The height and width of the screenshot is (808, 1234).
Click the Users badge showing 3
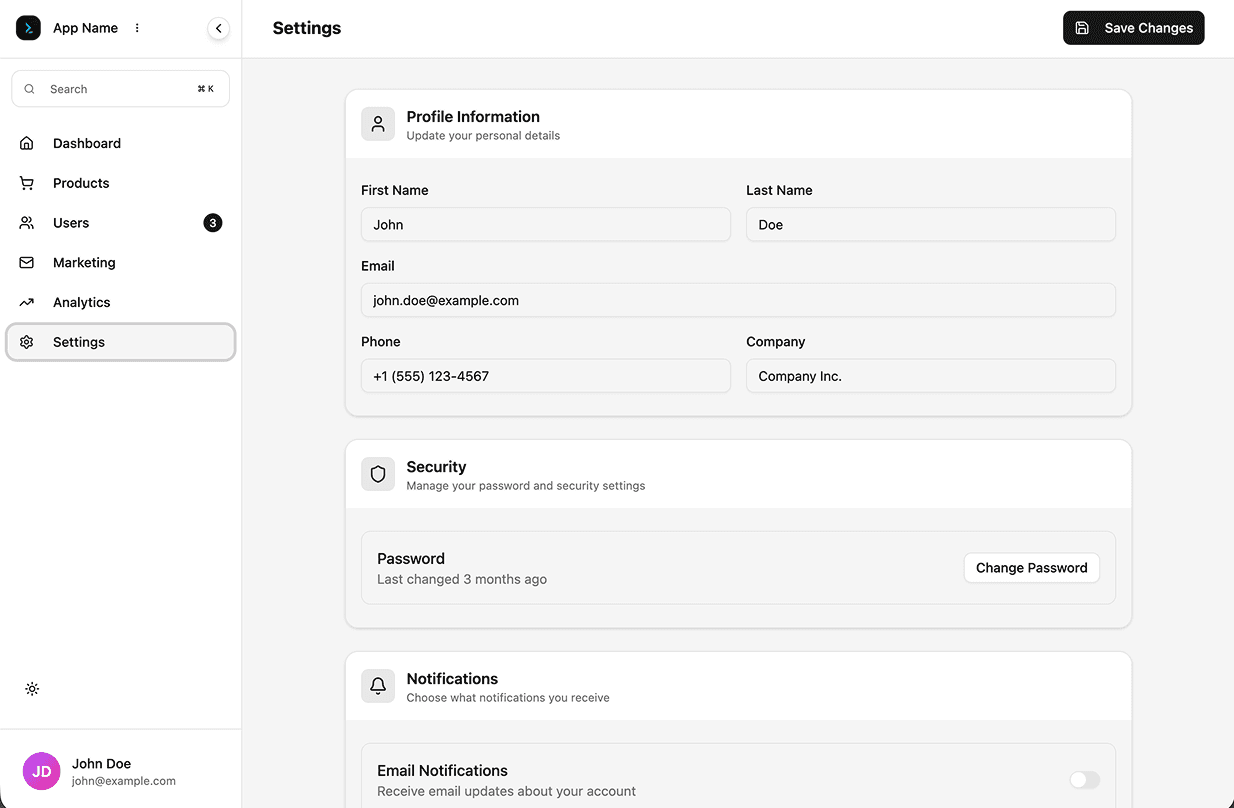(x=212, y=223)
